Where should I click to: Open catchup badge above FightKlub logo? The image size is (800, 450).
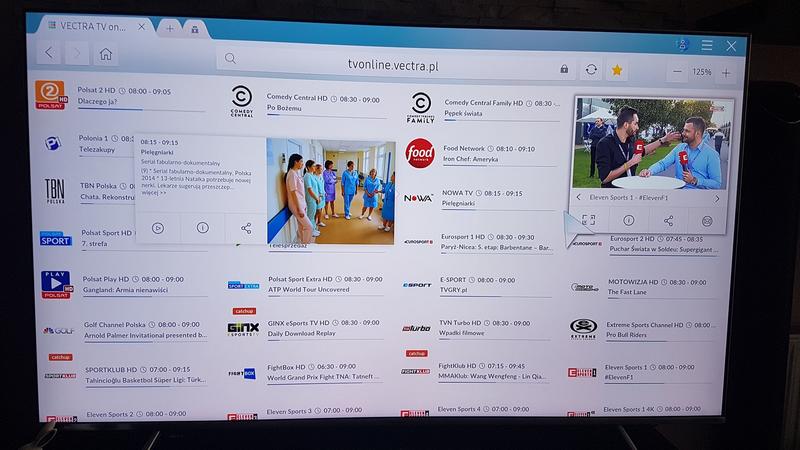[417, 353]
